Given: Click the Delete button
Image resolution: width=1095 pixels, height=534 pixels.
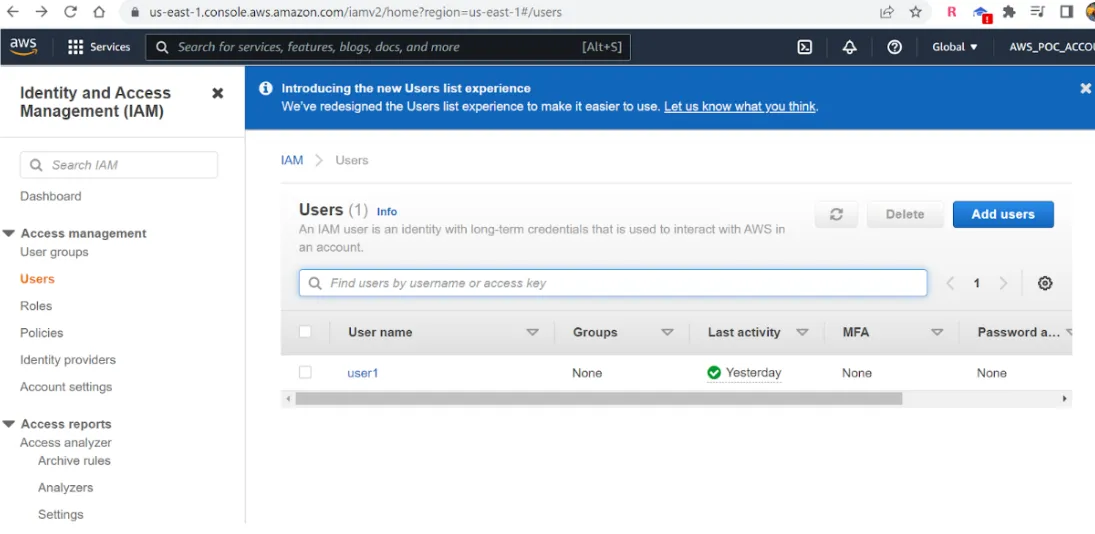Looking at the screenshot, I should point(905,214).
